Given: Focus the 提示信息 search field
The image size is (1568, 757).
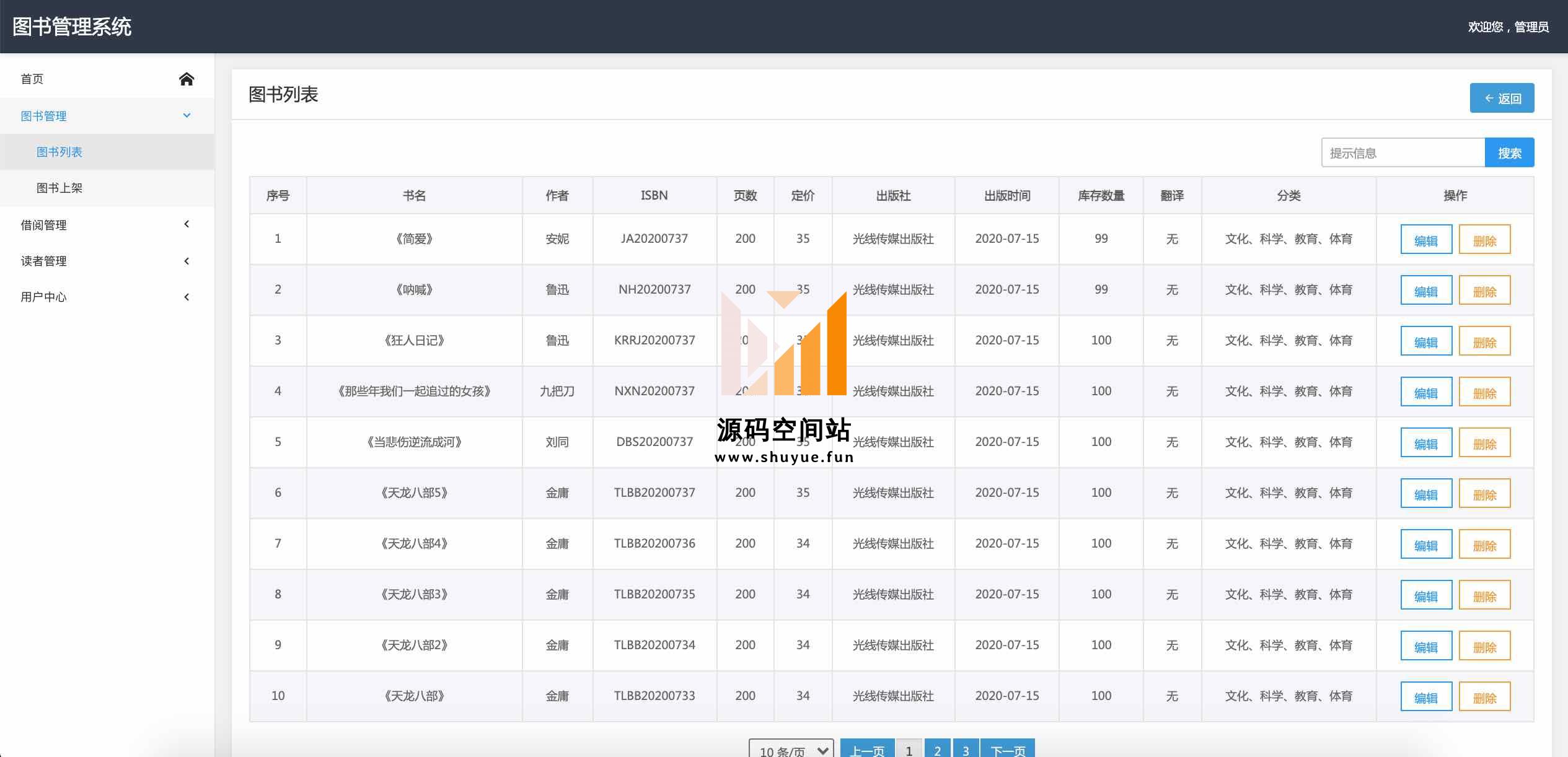Looking at the screenshot, I should click(x=1403, y=152).
